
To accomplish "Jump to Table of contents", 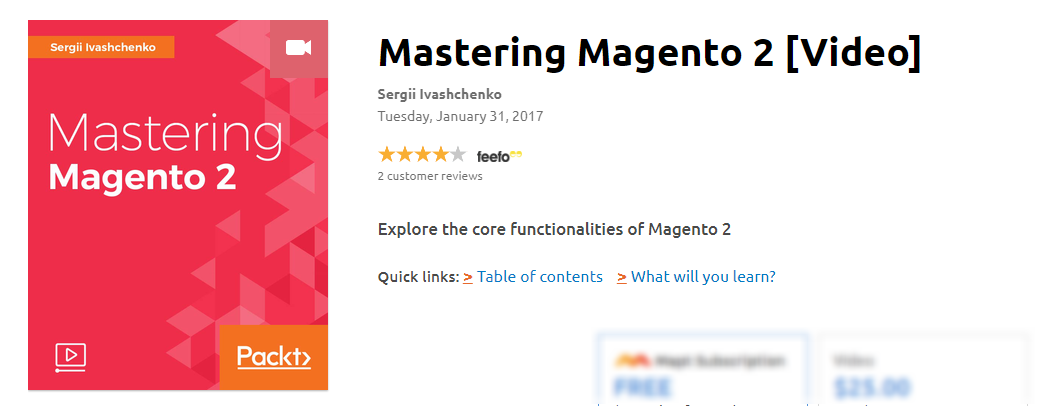I will [539, 276].
